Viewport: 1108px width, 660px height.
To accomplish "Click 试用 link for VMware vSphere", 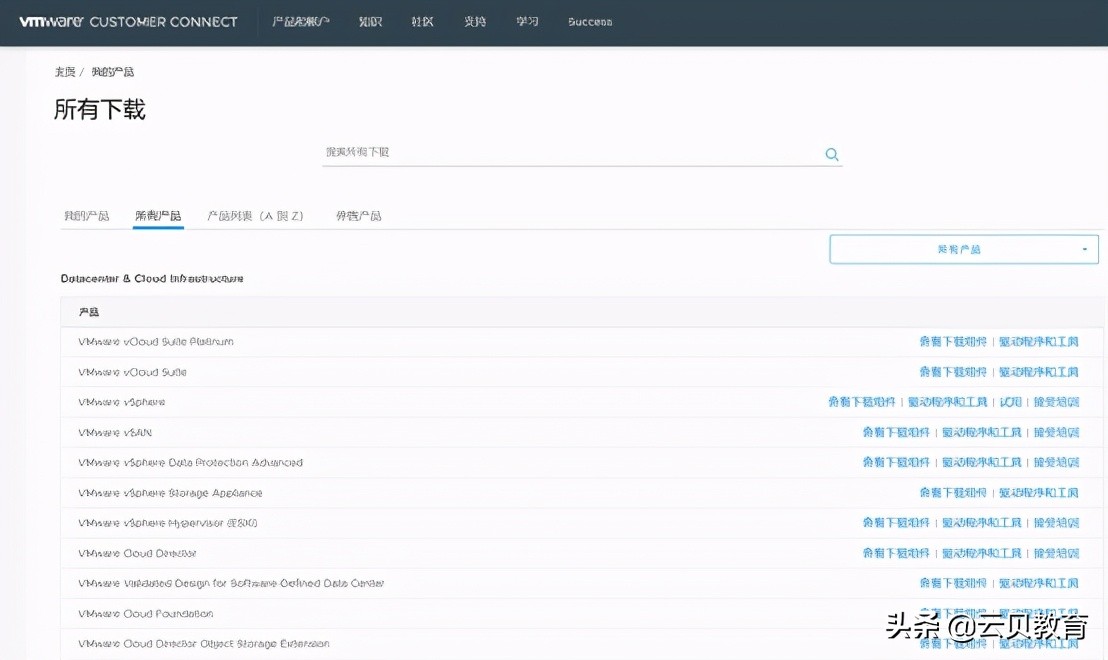I will (1010, 402).
